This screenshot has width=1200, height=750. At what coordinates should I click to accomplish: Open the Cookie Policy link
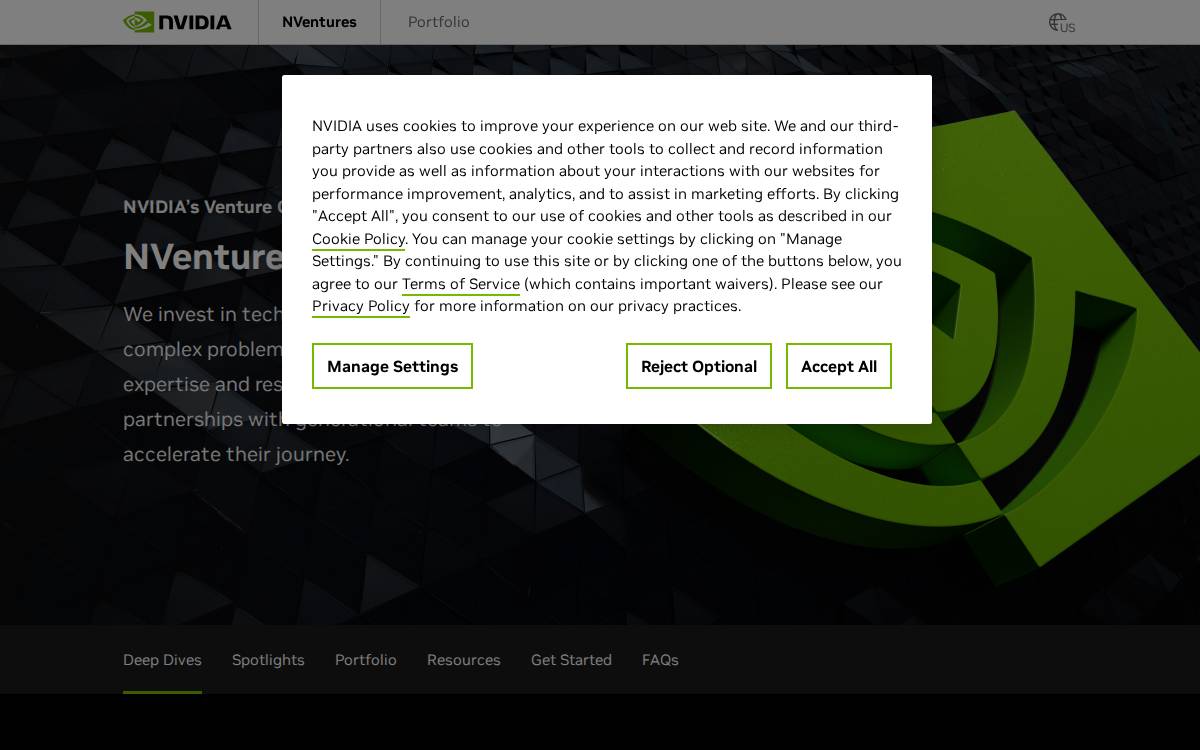click(358, 239)
